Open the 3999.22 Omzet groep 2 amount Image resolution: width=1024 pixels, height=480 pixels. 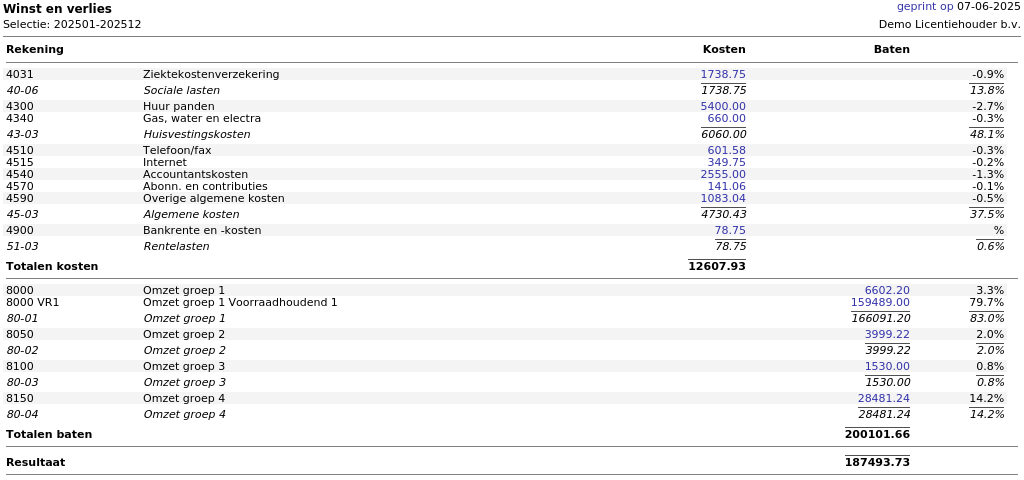[x=887, y=334]
